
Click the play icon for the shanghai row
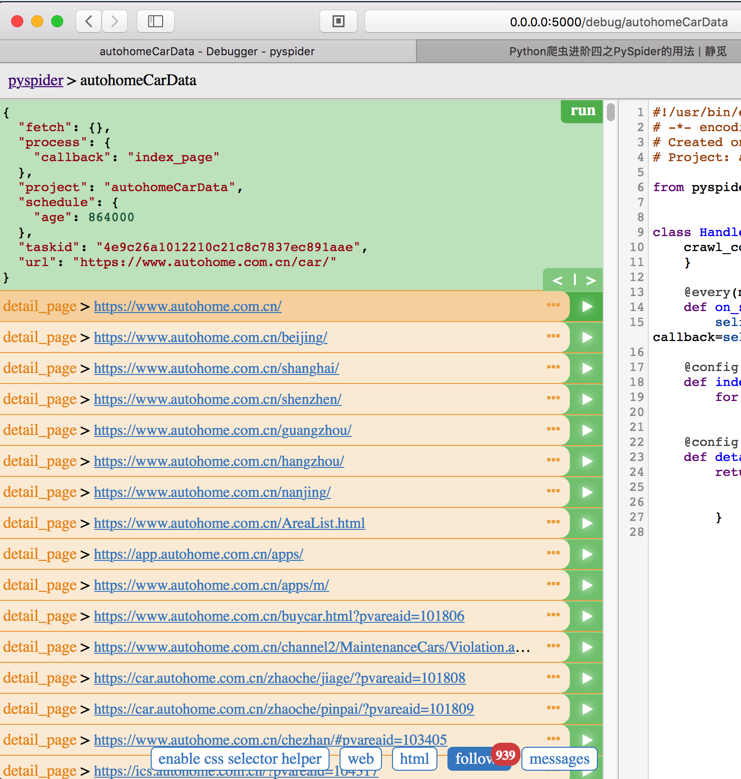[587, 369]
